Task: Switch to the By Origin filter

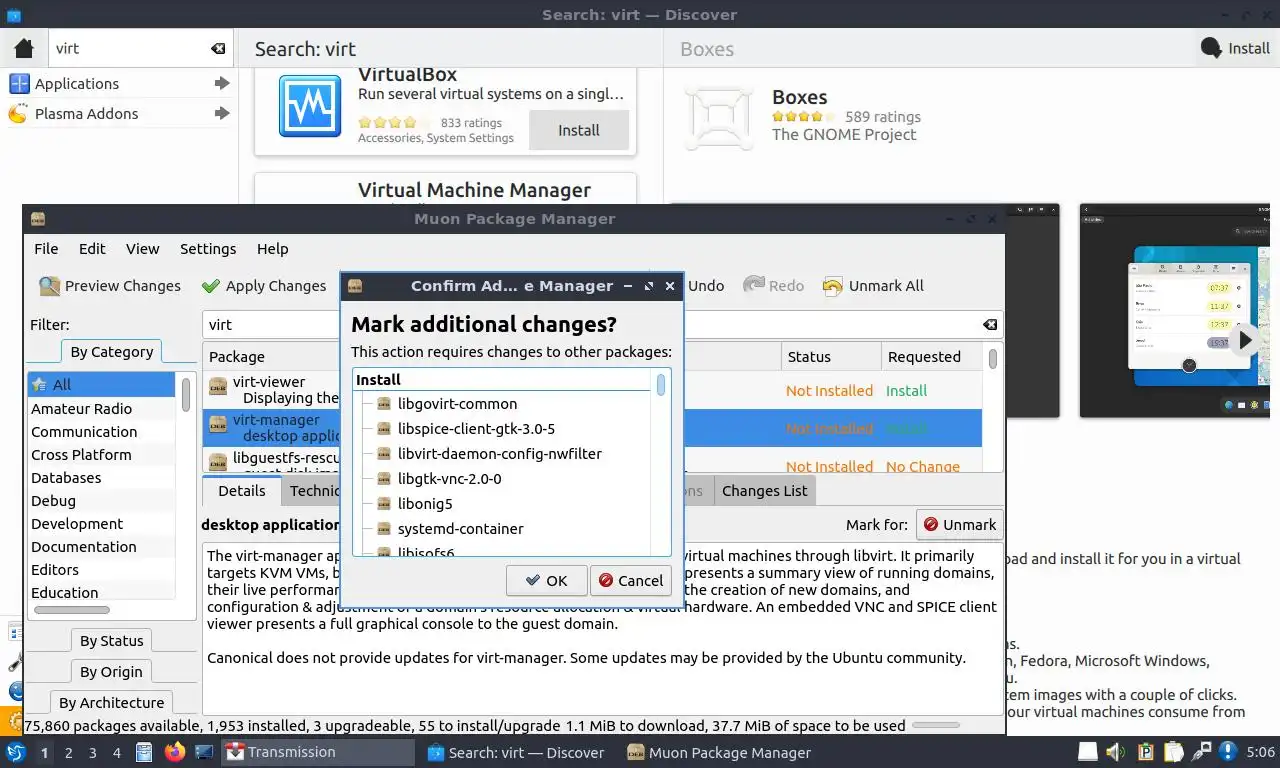Action: pos(111,672)
